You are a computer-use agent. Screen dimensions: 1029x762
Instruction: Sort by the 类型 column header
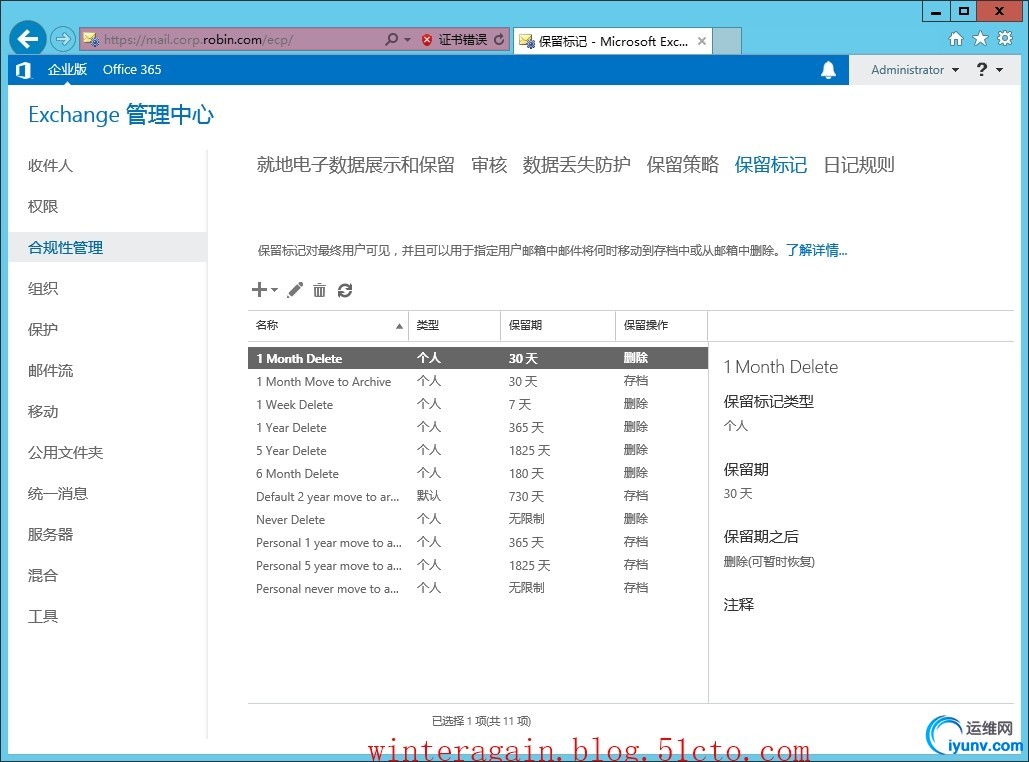(x=454, y=326)
